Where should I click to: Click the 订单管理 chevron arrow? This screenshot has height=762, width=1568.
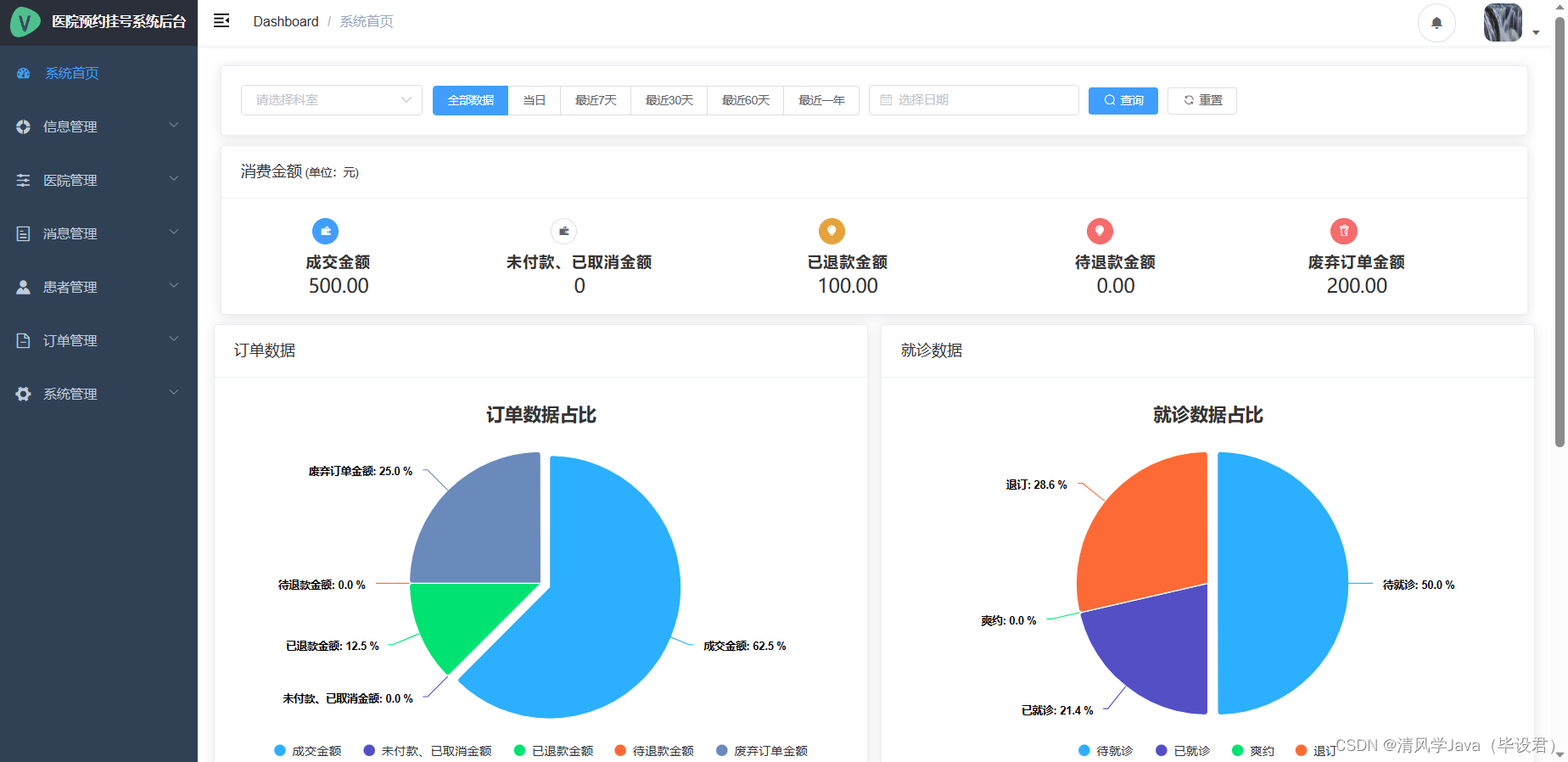(x=174, y=339)
